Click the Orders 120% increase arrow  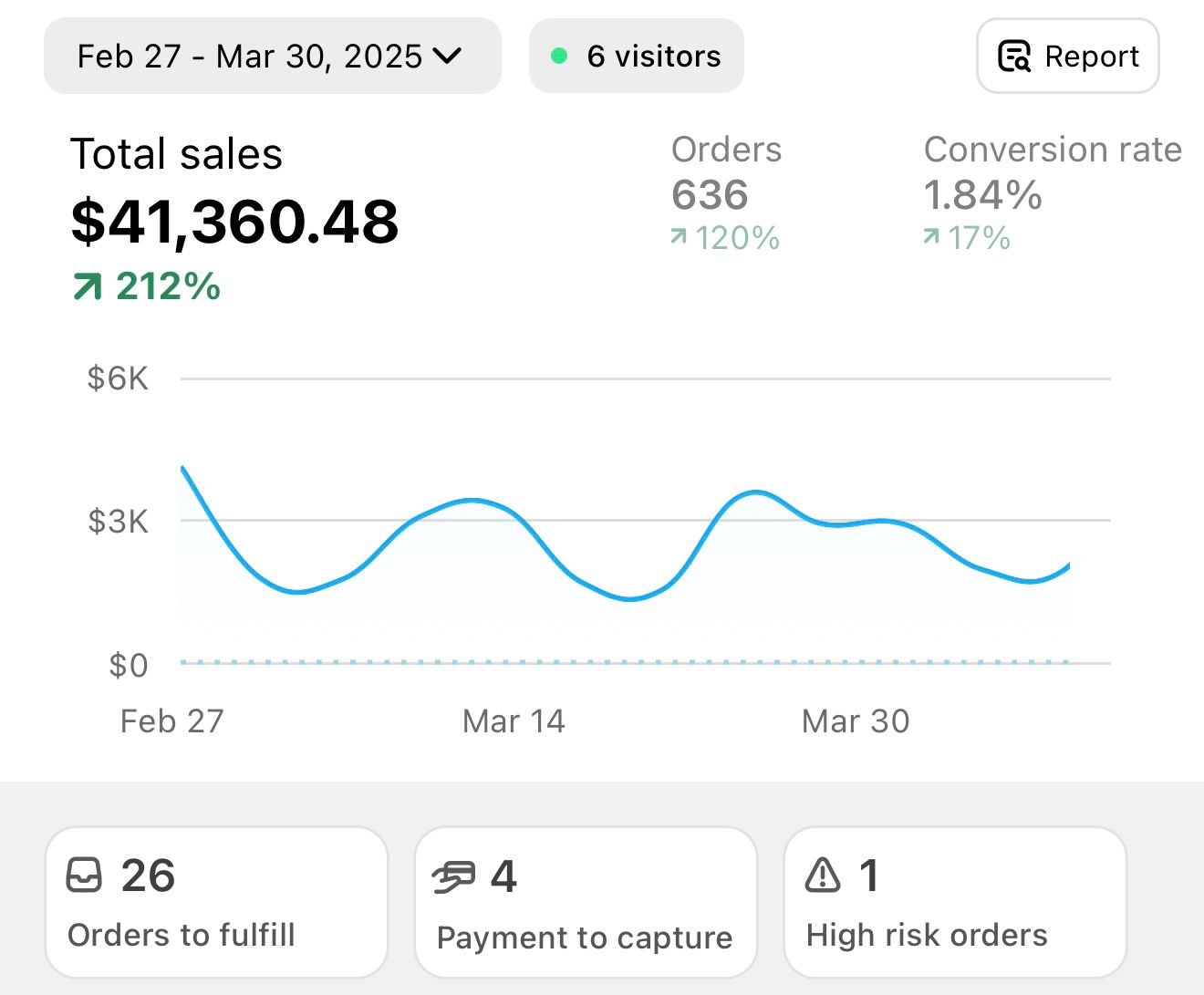(x=679, y=237)
